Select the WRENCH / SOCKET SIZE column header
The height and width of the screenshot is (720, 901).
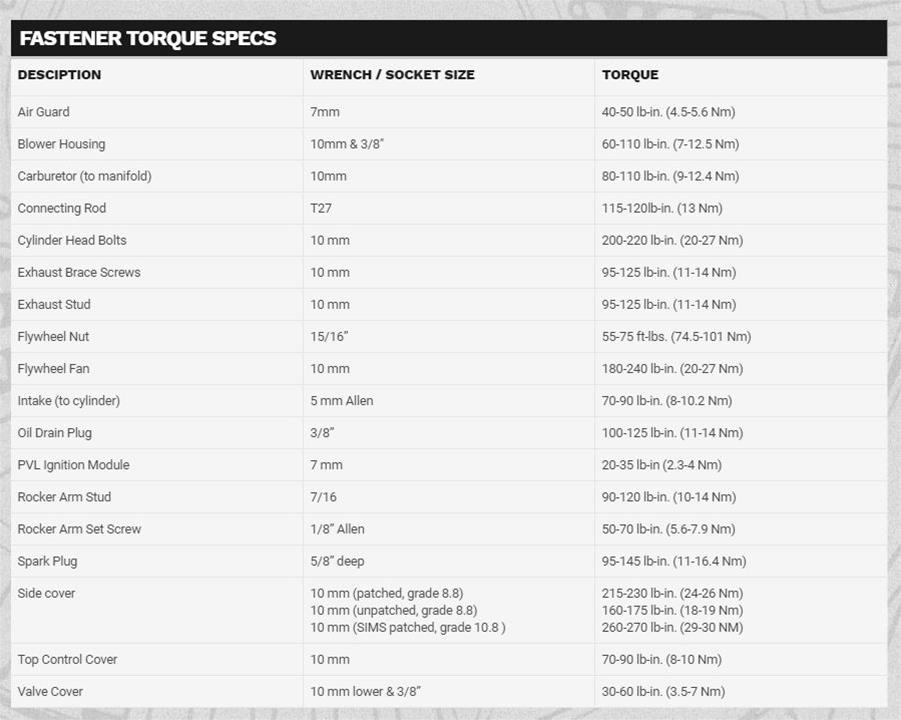pyautogui.click(x=392, y=75)
